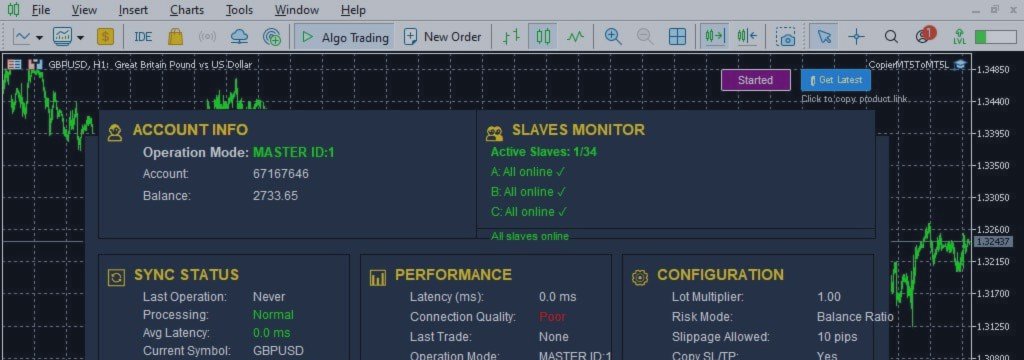Click 'B: All online' status line
This screenshot has width=1024, height=360.
pos(528,191)
